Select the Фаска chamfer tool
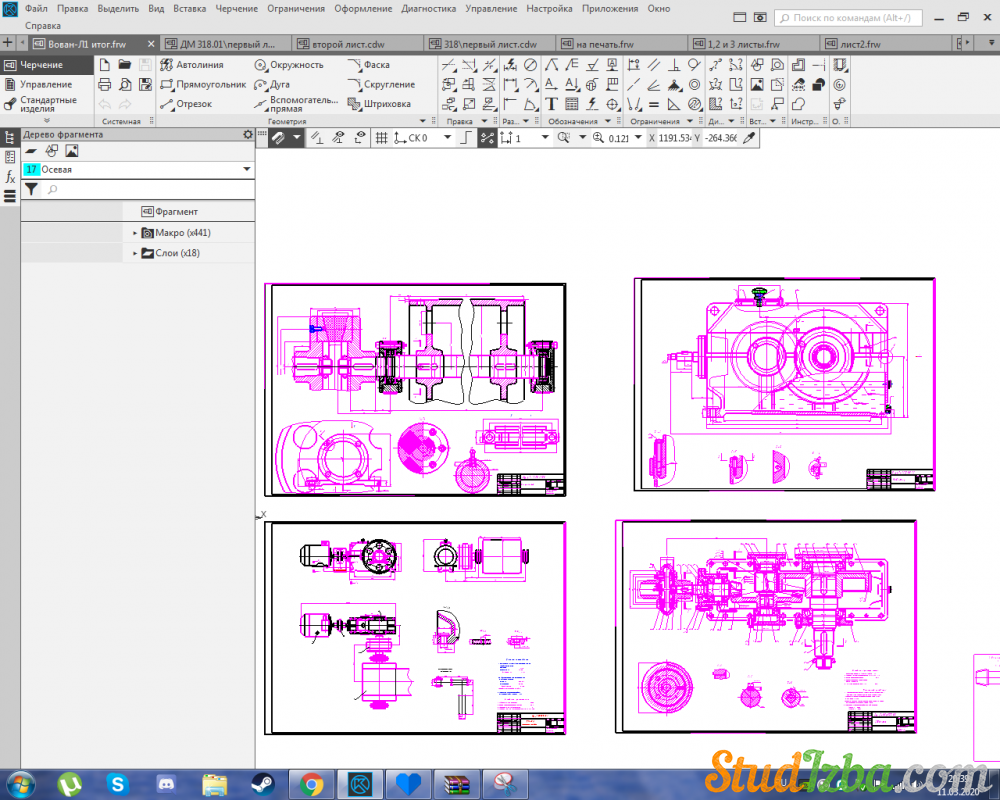Image resolution: width=1000 pixels, height=800 pixels. coord(368,65)
